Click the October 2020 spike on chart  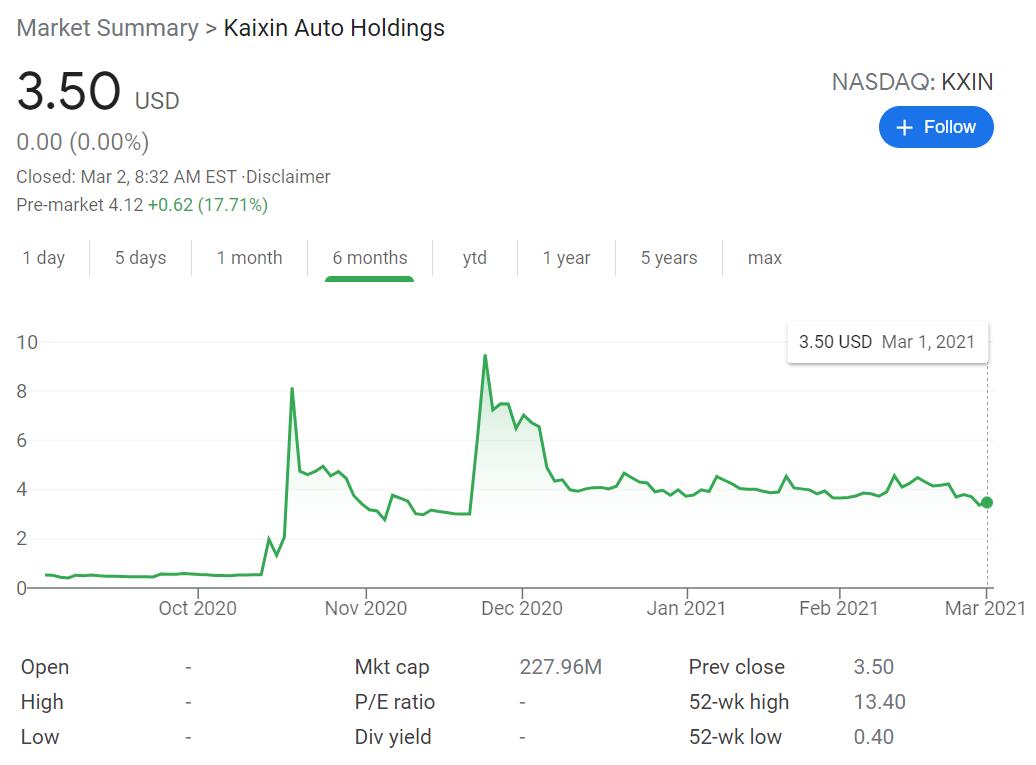[x=292, y=389]
